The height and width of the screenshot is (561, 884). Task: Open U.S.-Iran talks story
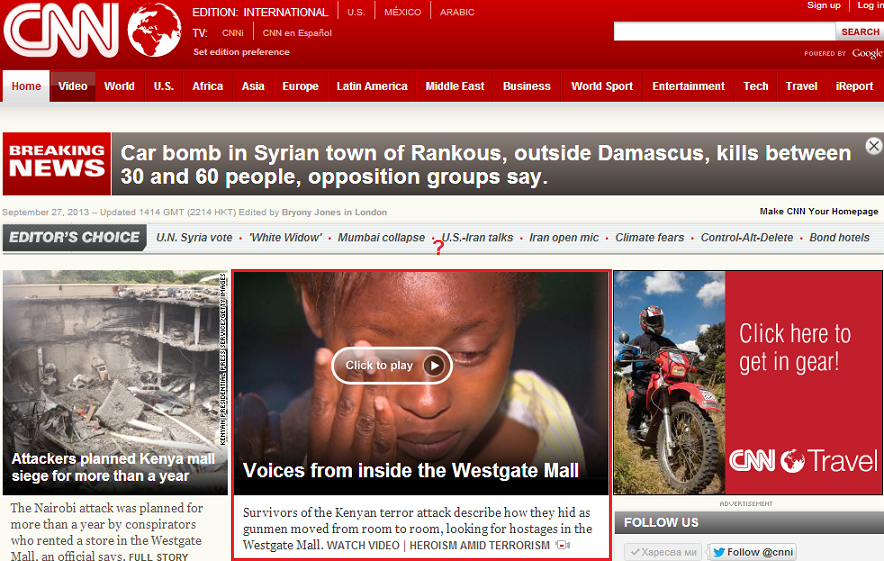[478, 237]
